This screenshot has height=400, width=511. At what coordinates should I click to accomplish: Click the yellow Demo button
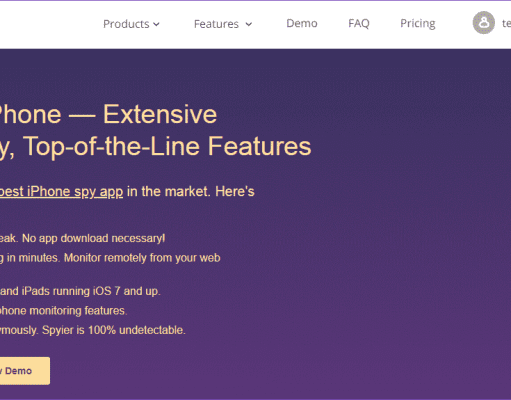(25, 371)
